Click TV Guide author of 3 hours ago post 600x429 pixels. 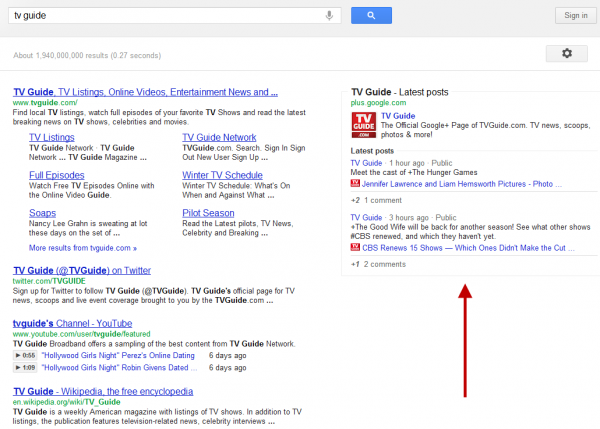[366, 217]
